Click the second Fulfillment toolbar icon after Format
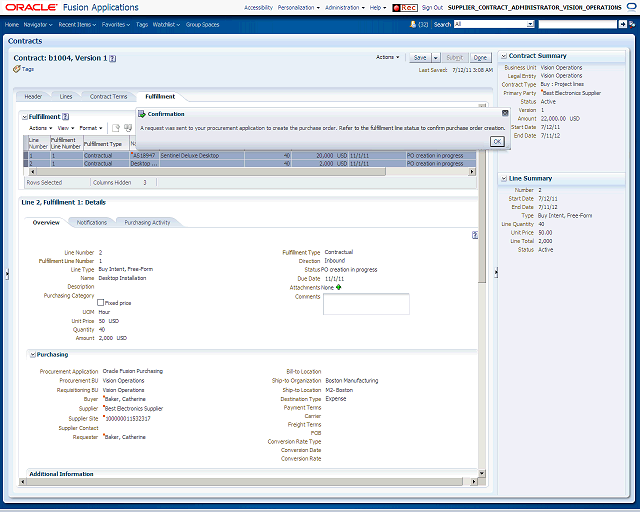This screenshot has height=512, width=640. pyautogui.click(x=128, y=128)
